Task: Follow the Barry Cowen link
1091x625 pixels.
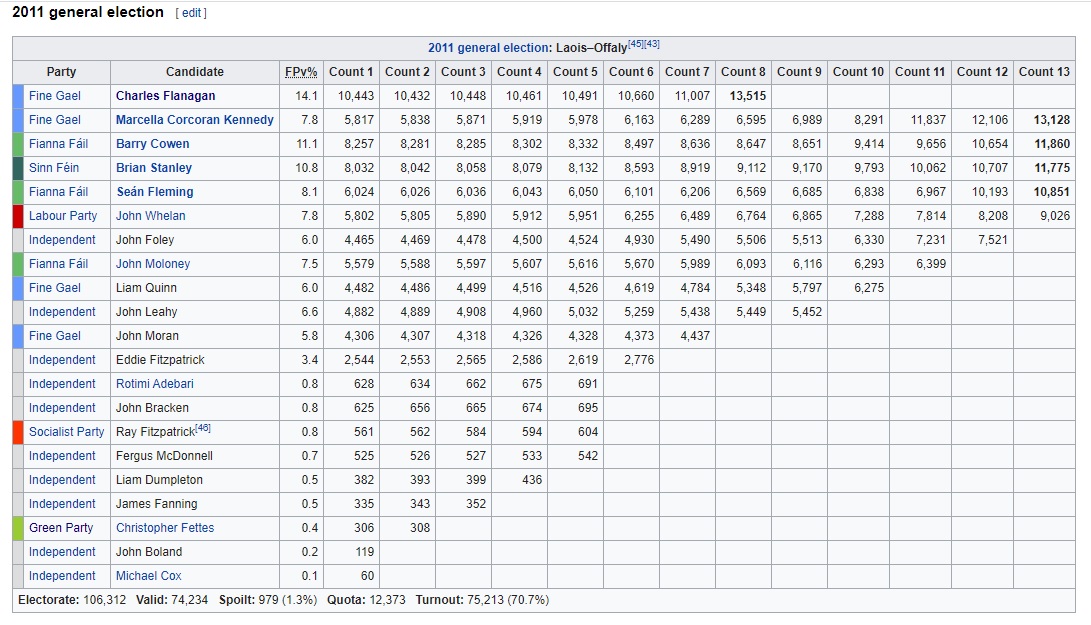Action: coord(152,144)
